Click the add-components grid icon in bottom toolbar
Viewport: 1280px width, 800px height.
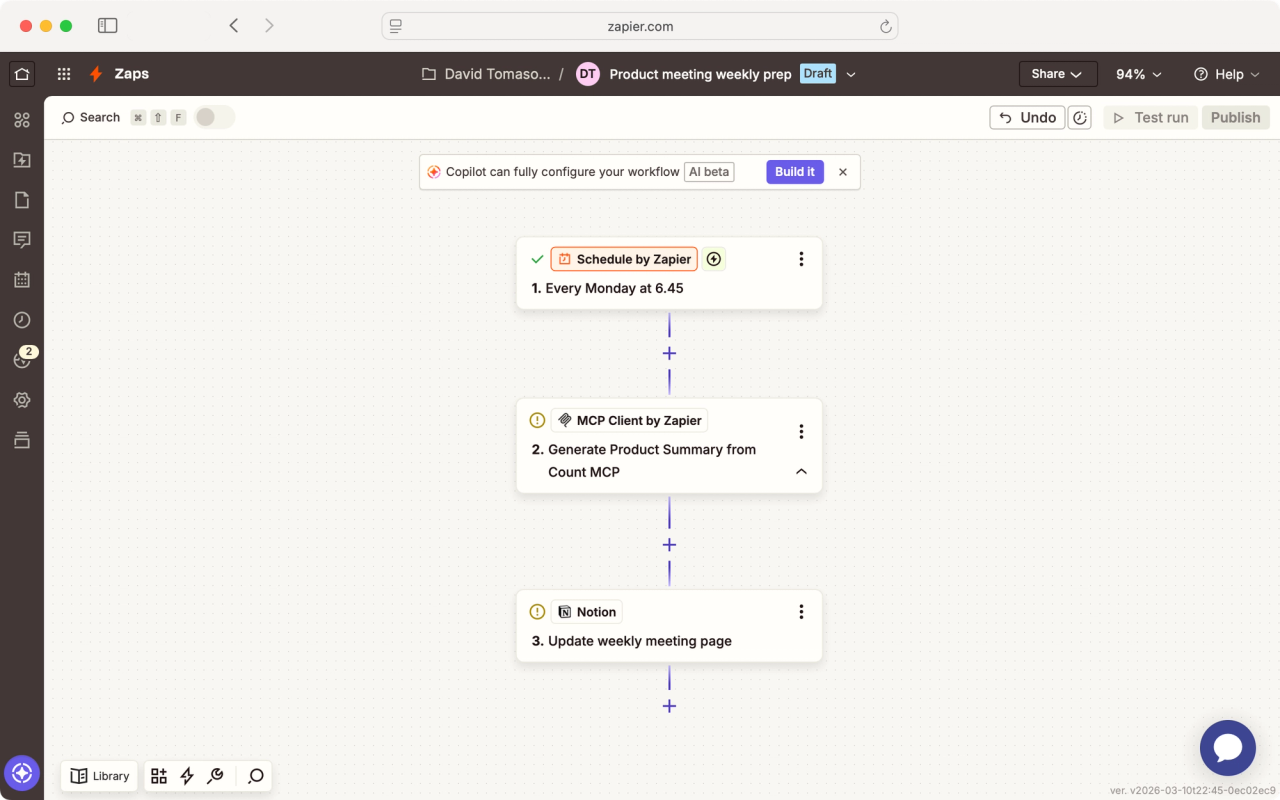tap(158, 775)
